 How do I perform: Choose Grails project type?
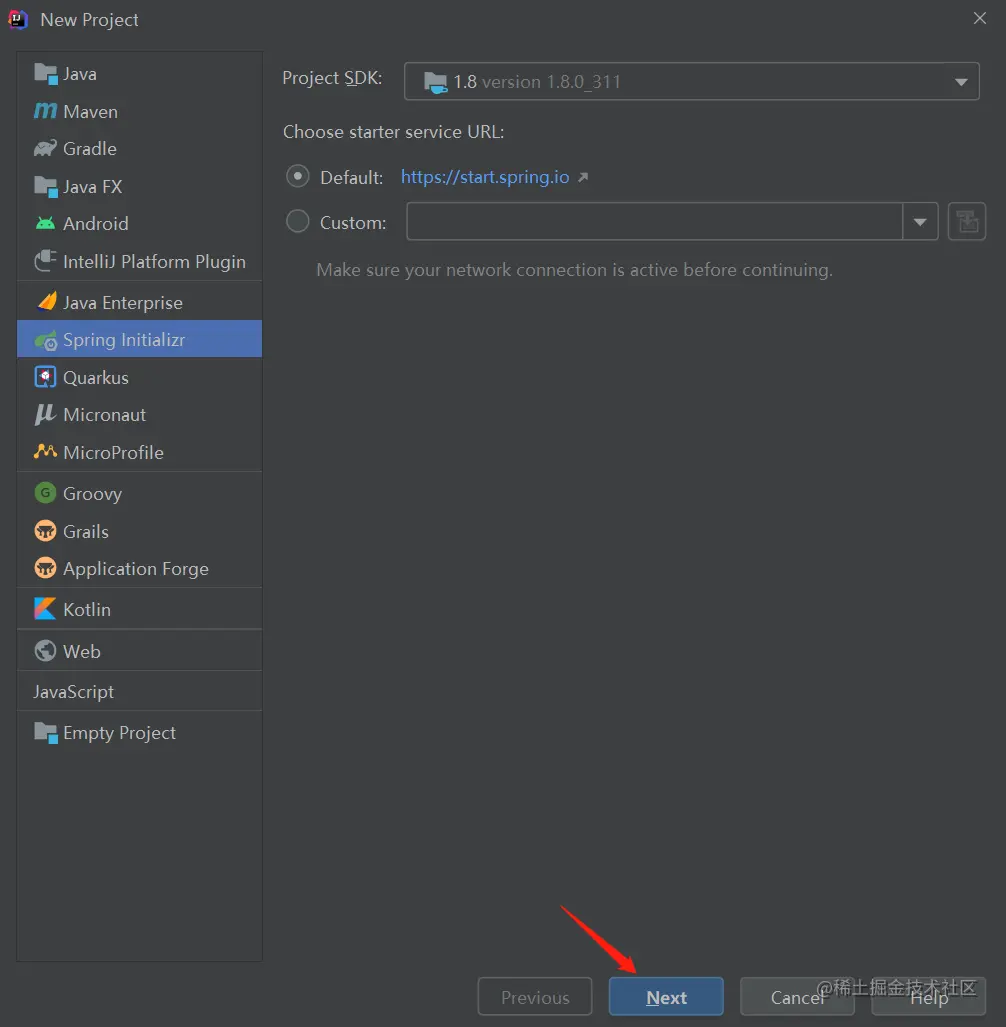coord(140,531)
